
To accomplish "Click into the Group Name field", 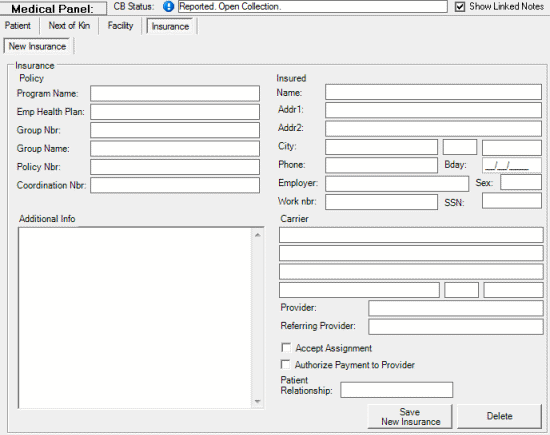I will (x=175, y=148).
